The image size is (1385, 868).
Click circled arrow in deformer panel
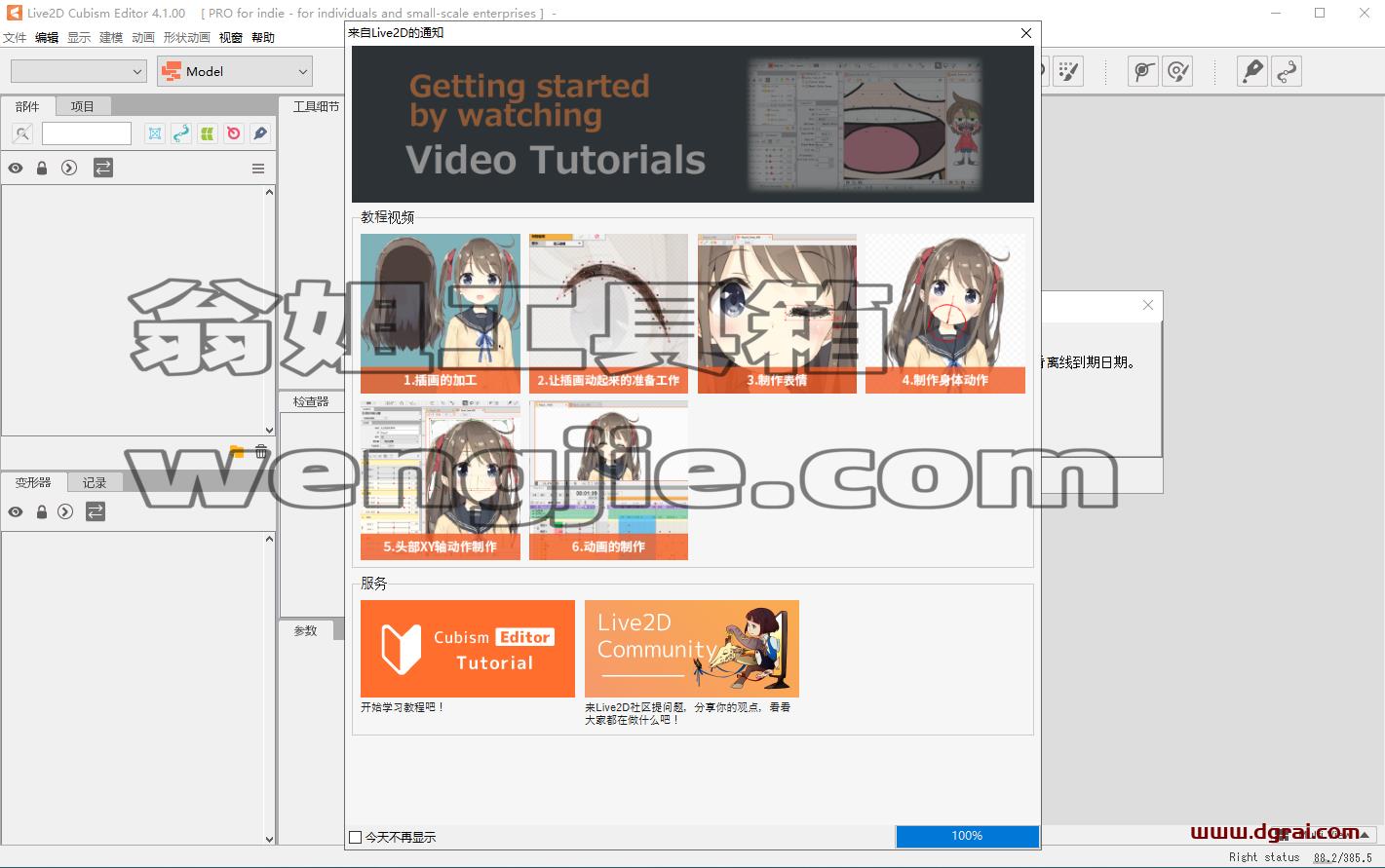(x=65, y=511)
